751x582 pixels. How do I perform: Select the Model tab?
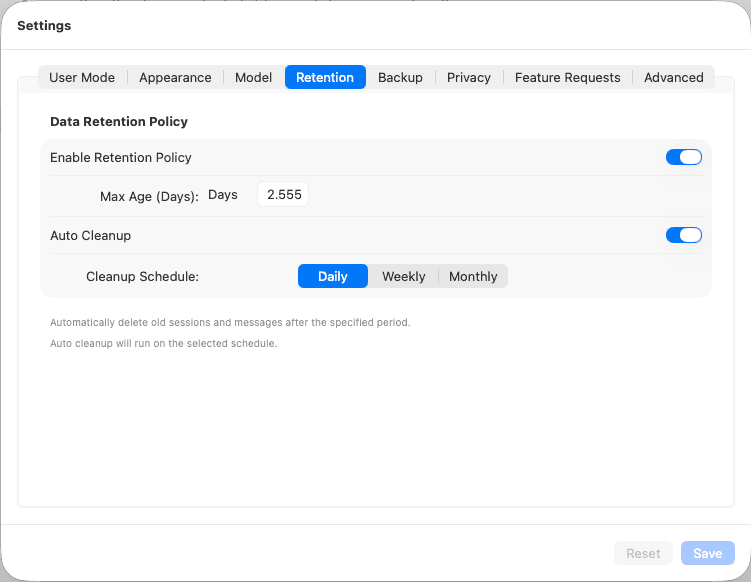pos(253,78)
